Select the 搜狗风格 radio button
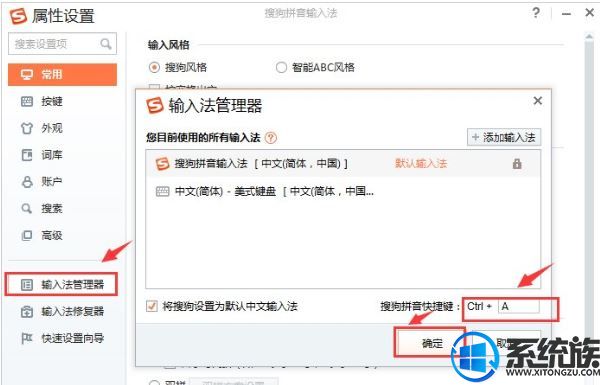Image resolution: width=600 pixels, height=385 pixels. click(x=154, y=68)
